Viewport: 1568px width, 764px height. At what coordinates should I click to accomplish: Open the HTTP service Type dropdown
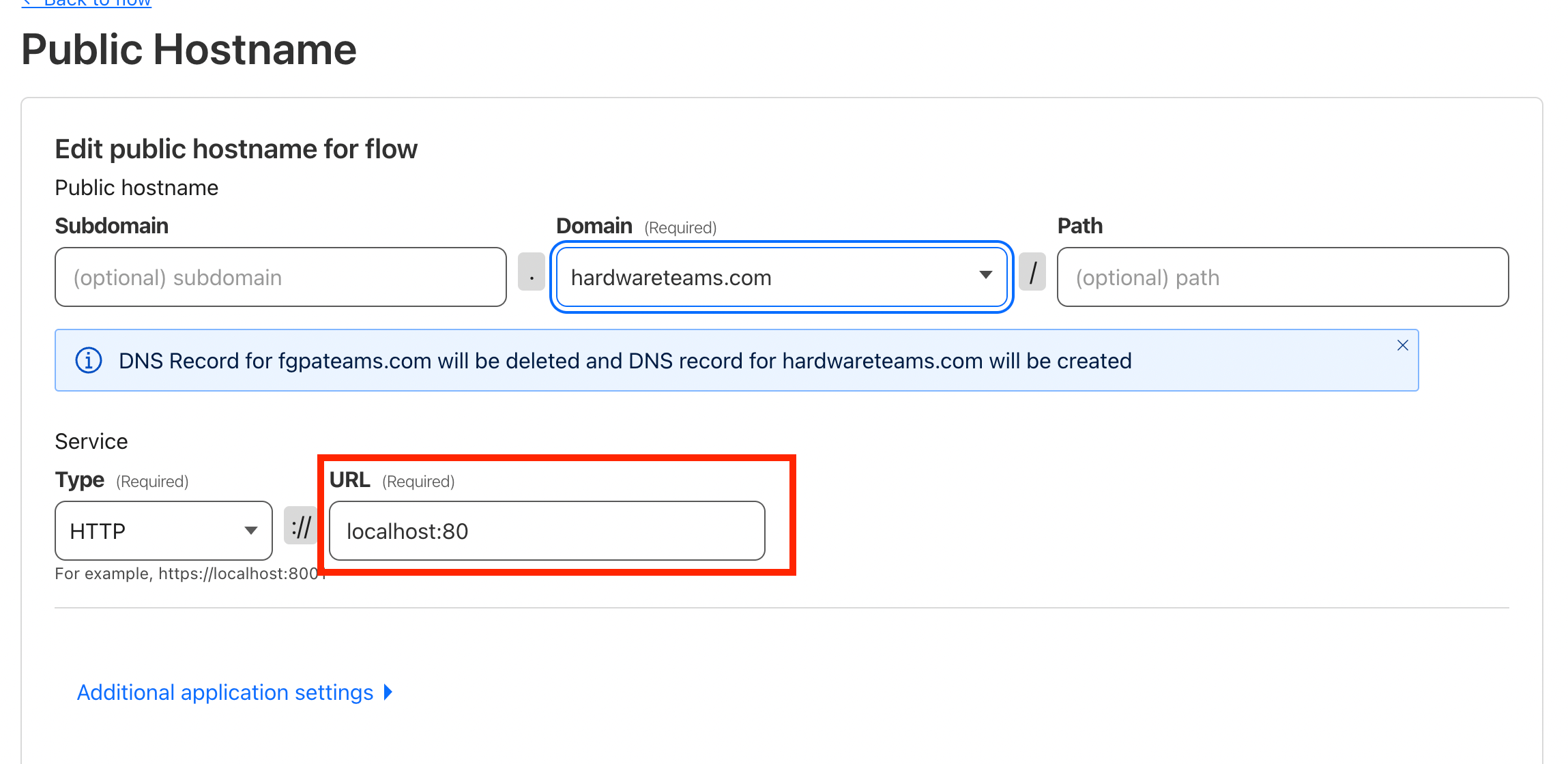click(x=164, y=531)
